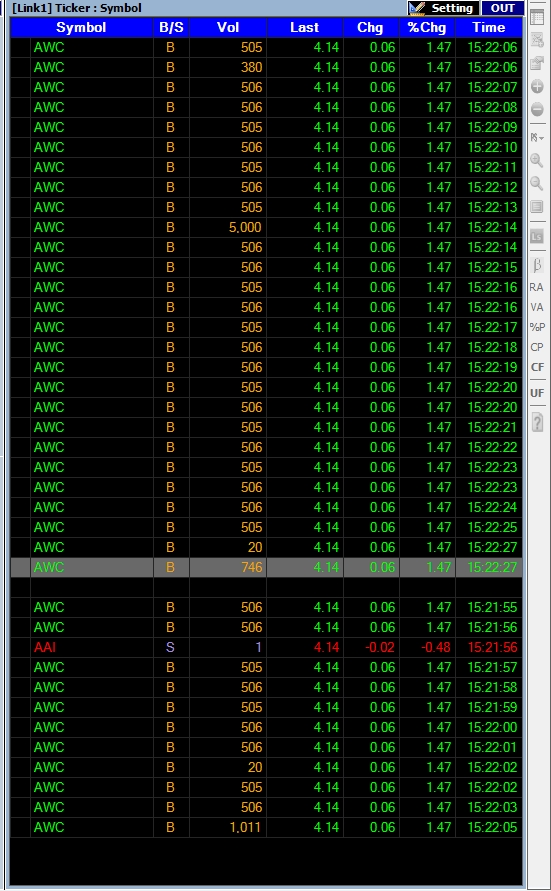551x891 pixels.
Task: Select the highlighted AWC row with volume 746
Action: (x=266, y=567)
